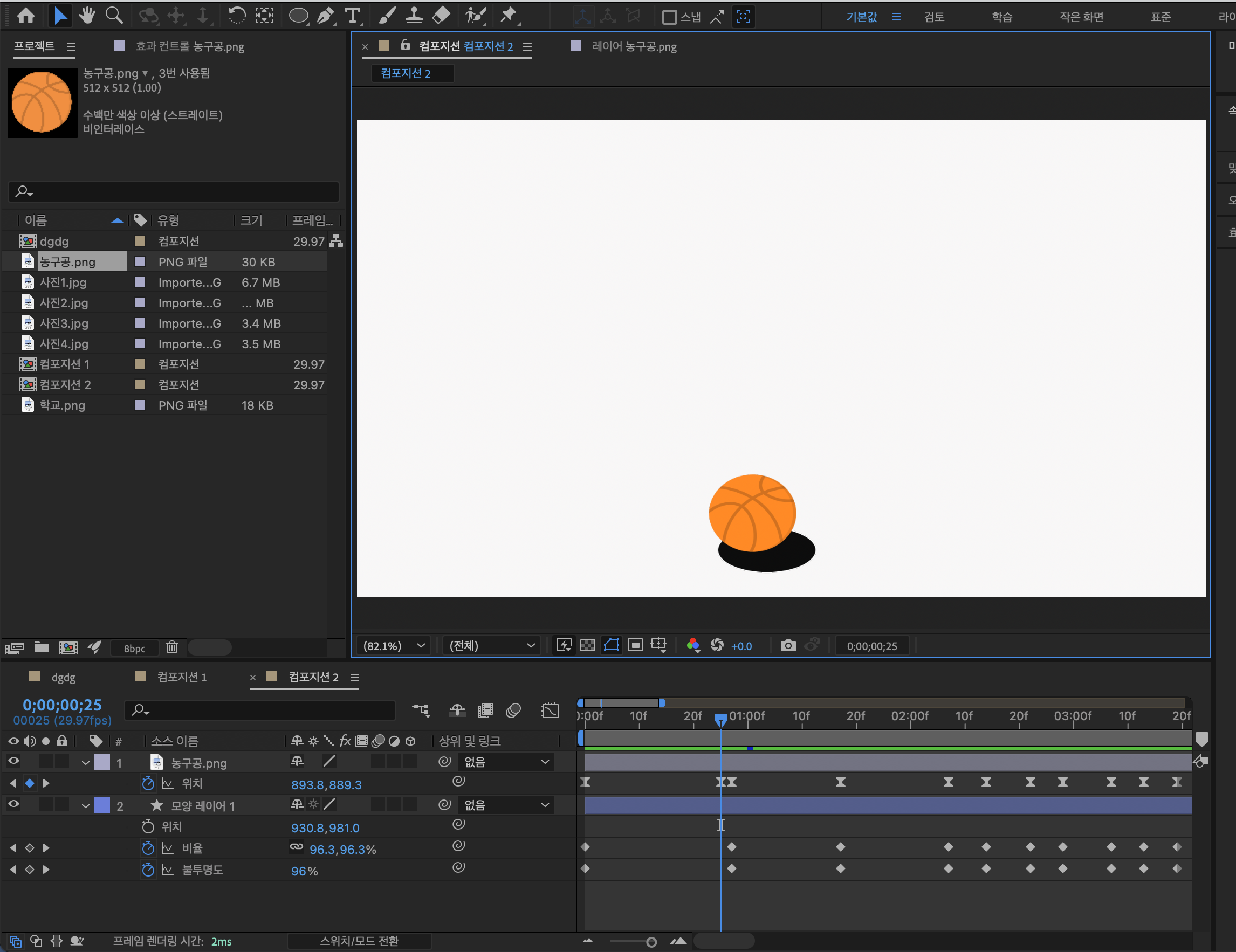Click the snapshot camera icon
The height and width of the screenshot is (952, 1236).
click(788, 645)
